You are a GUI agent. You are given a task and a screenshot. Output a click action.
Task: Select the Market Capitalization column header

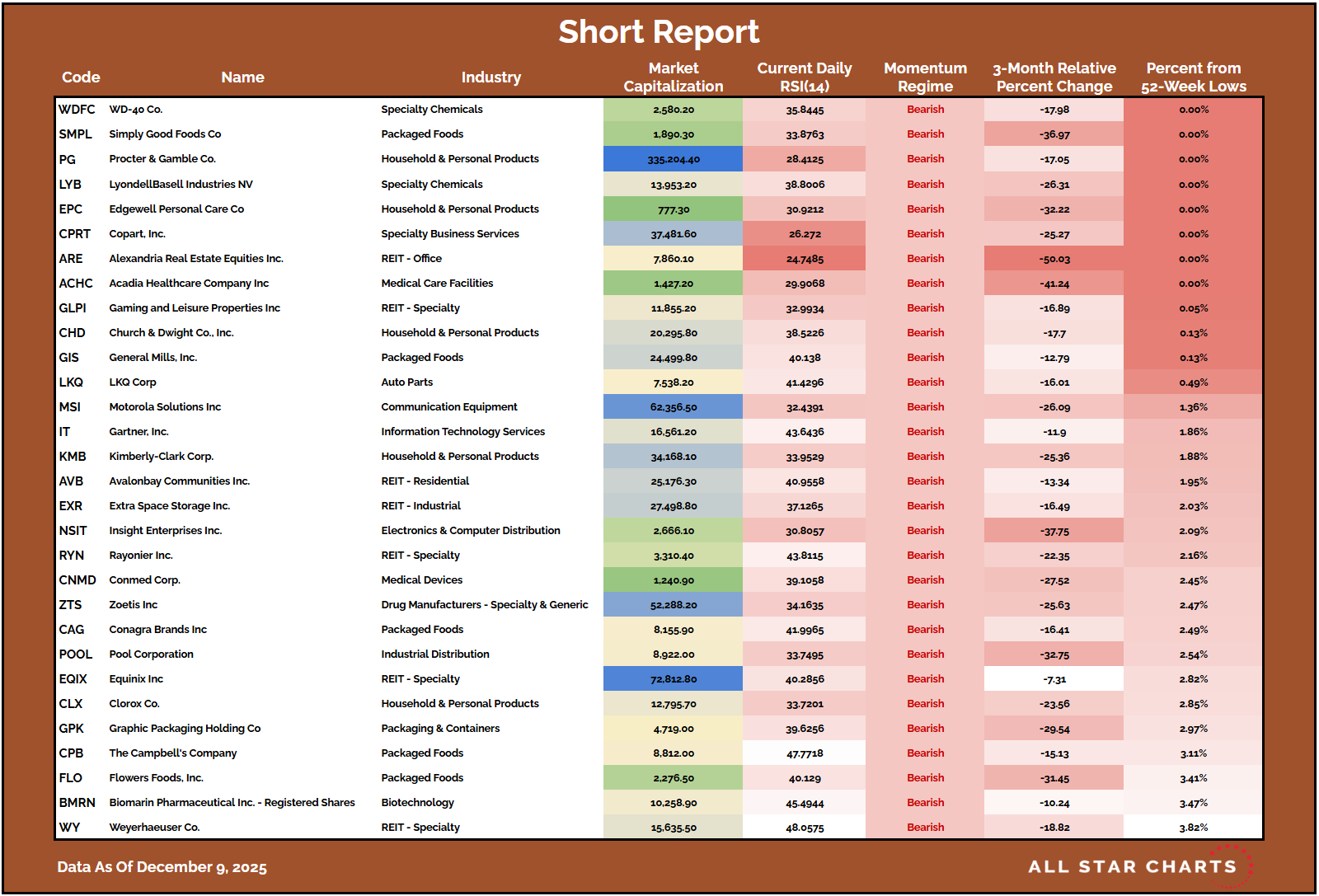click(x=673, y=77)
